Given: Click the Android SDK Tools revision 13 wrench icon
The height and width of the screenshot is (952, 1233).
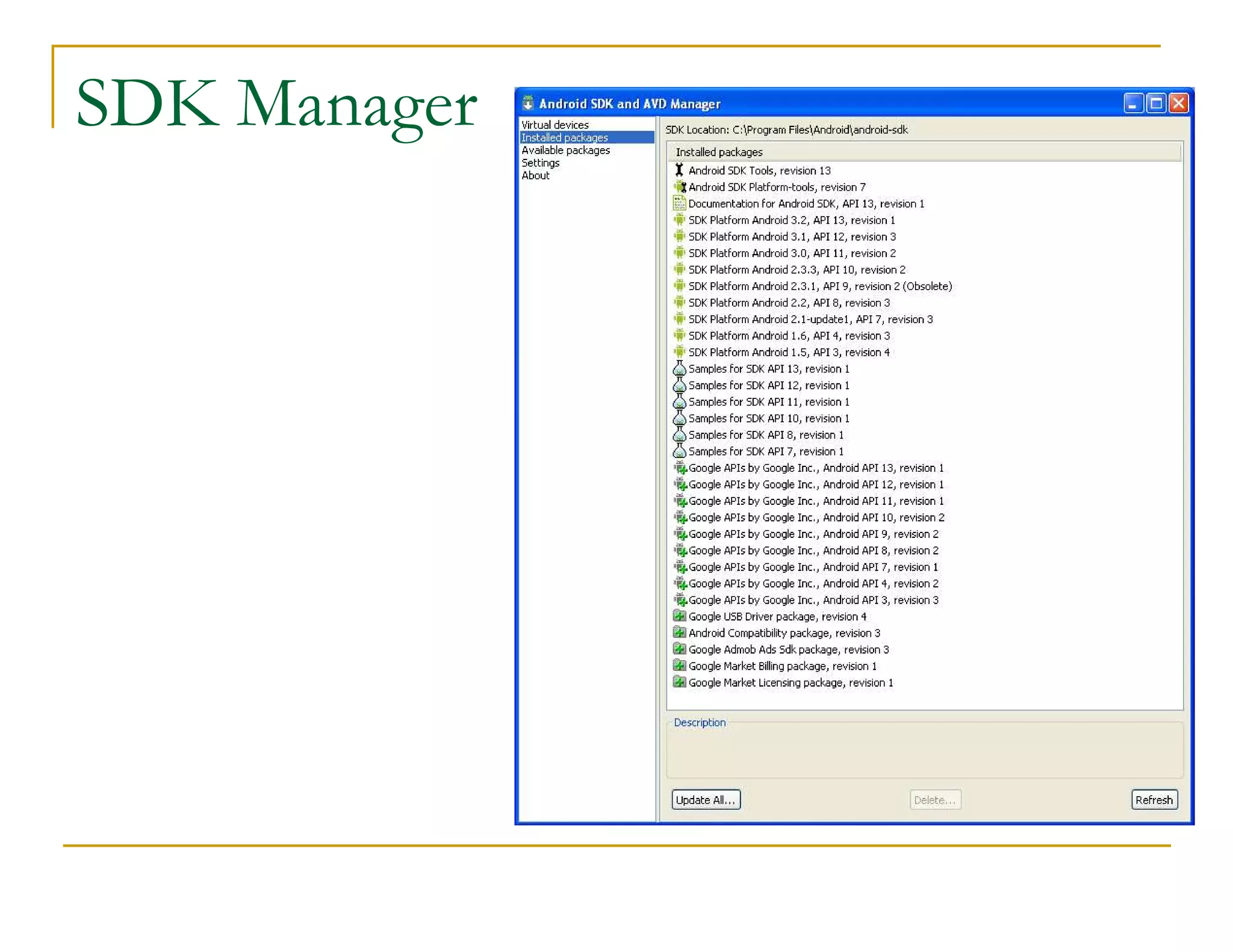Looking at the screenshot, I should click(679, 170).
